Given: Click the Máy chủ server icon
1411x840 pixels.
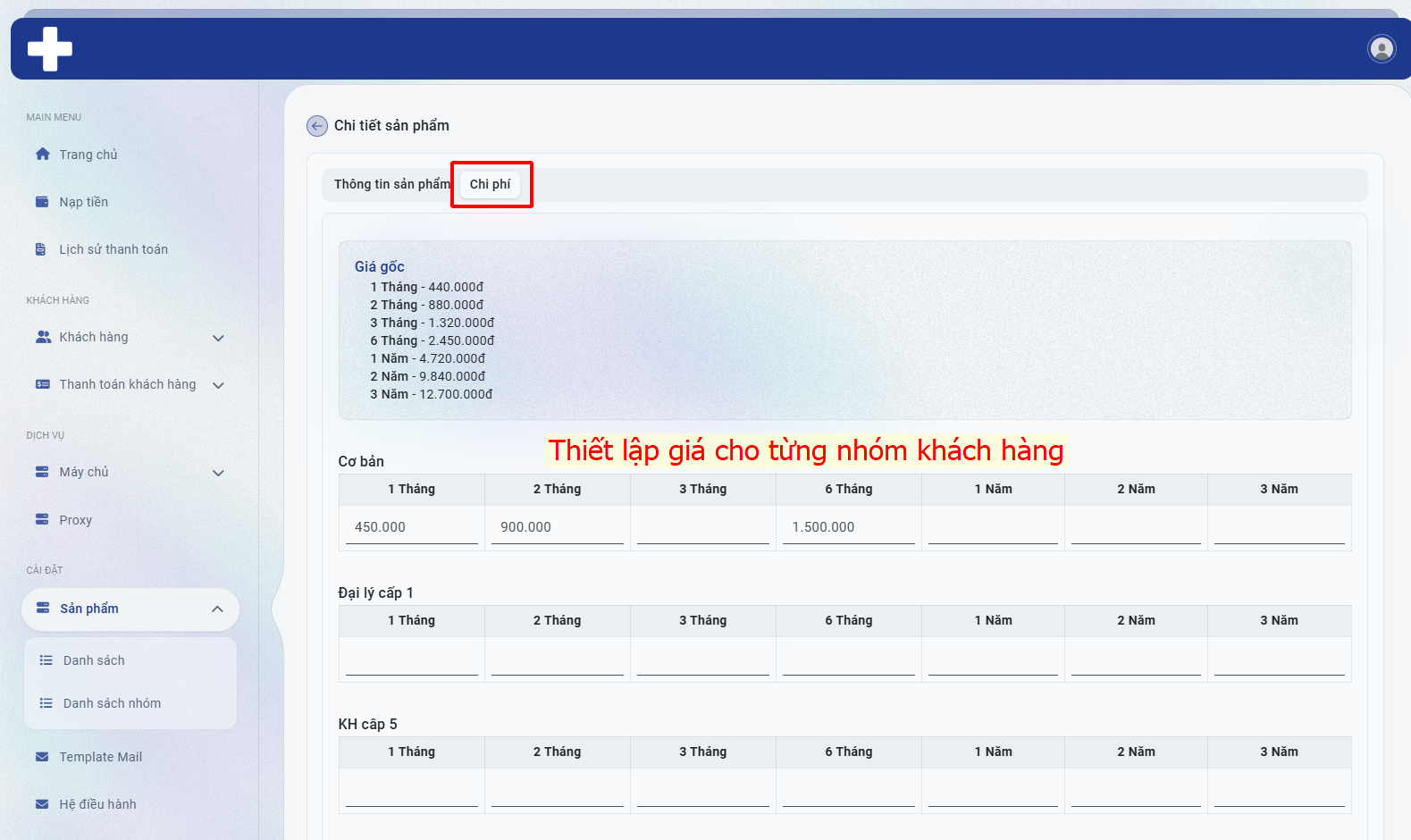Looking at the screenshot, I should pyautogui.click(x=42, y=471).
